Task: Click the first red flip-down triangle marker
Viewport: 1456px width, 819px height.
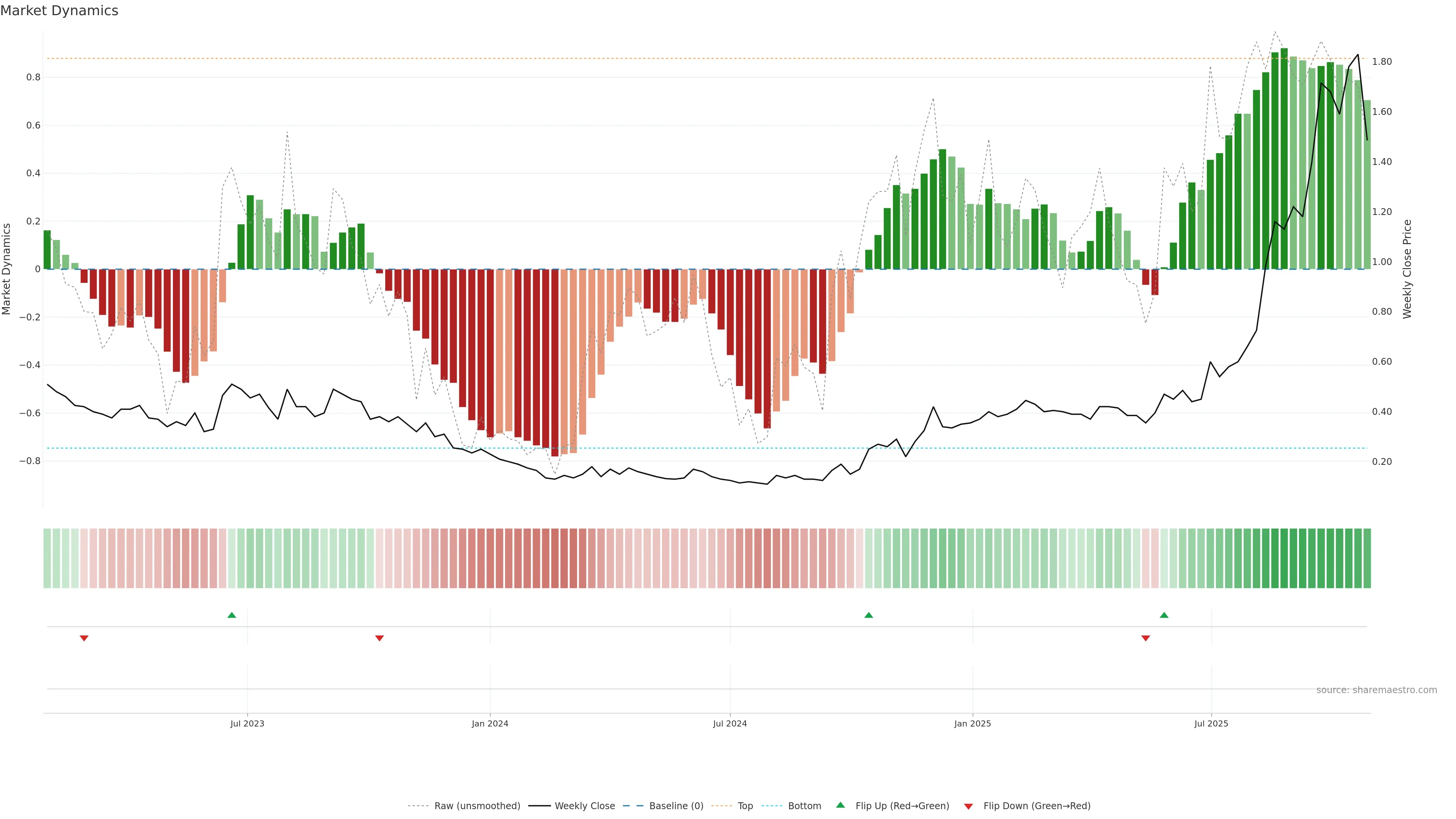Action: coord(84,638)
